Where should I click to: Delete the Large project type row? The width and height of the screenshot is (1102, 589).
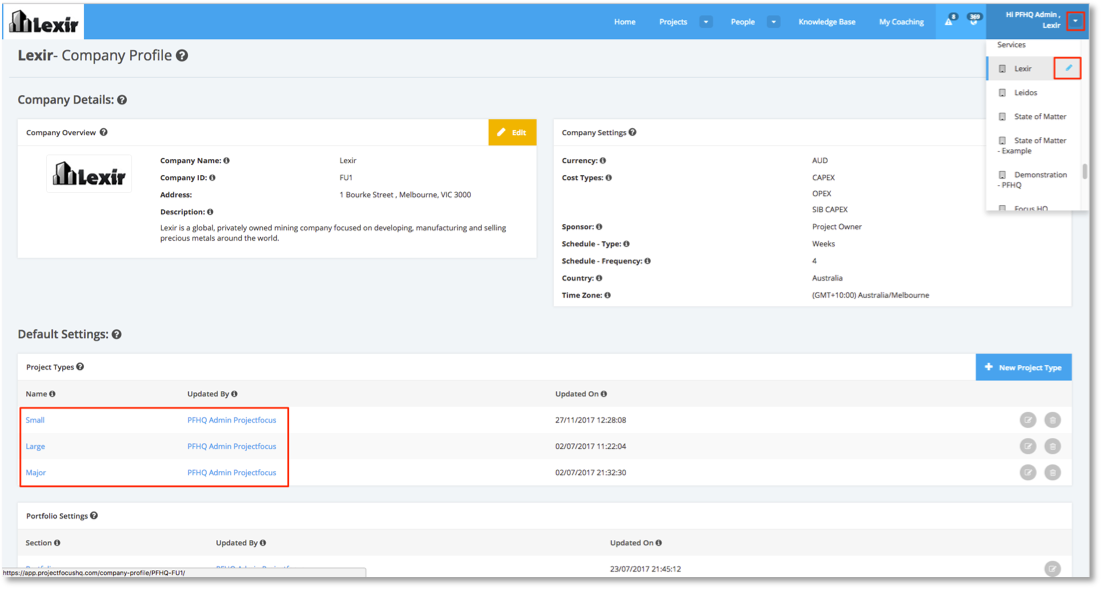click(x=1052, y=446)
